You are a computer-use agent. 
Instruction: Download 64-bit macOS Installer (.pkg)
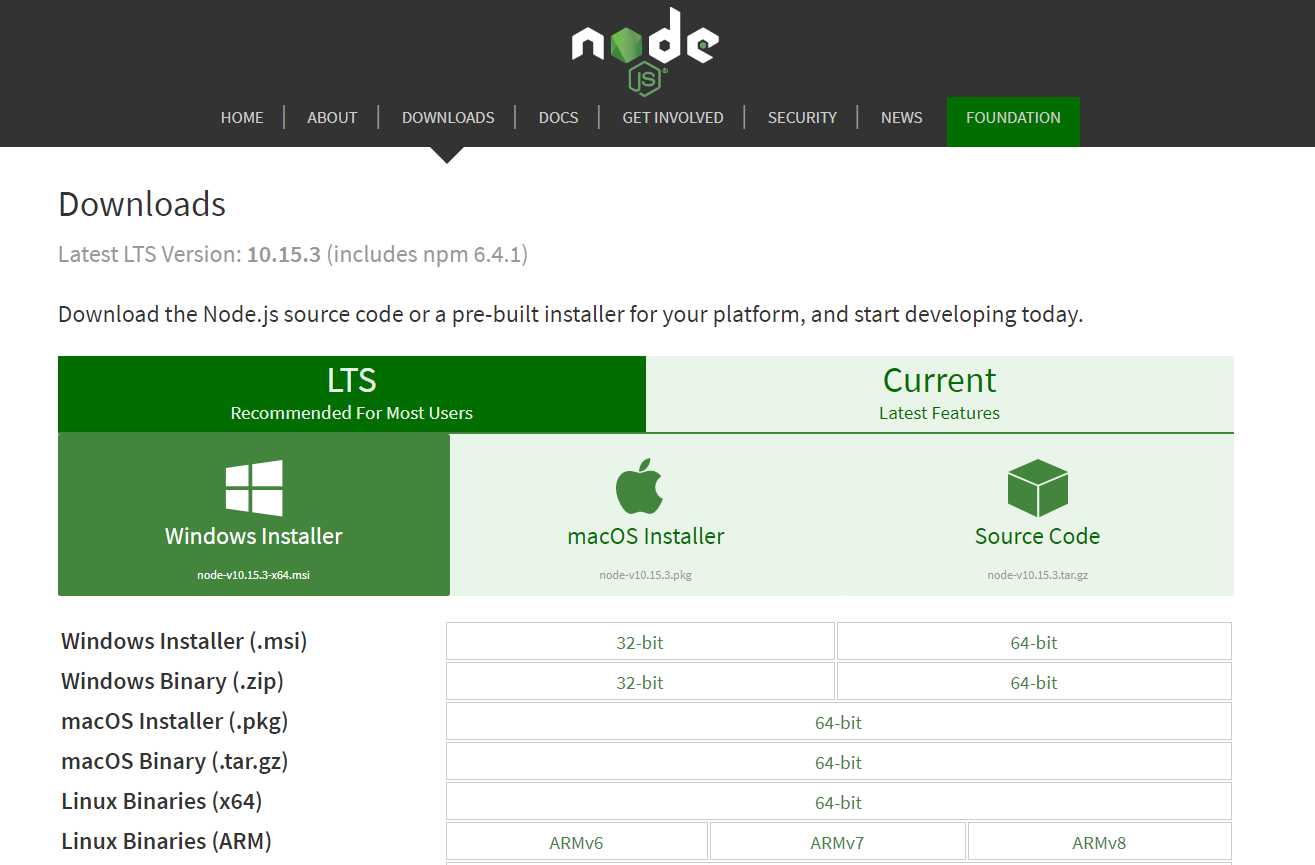[839, 722]
